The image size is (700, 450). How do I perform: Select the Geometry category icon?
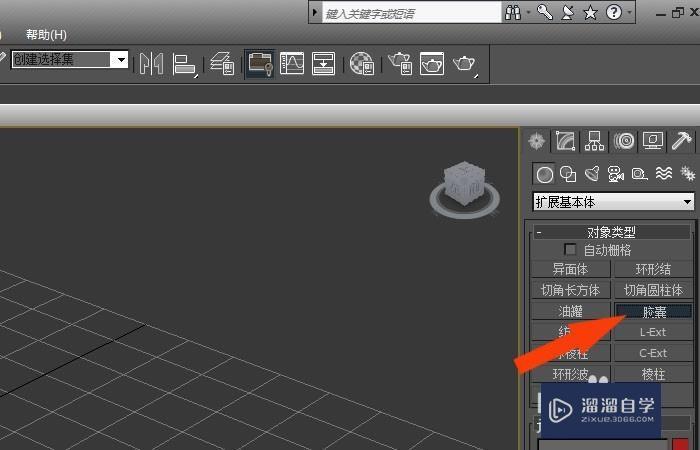click(544, 174)
